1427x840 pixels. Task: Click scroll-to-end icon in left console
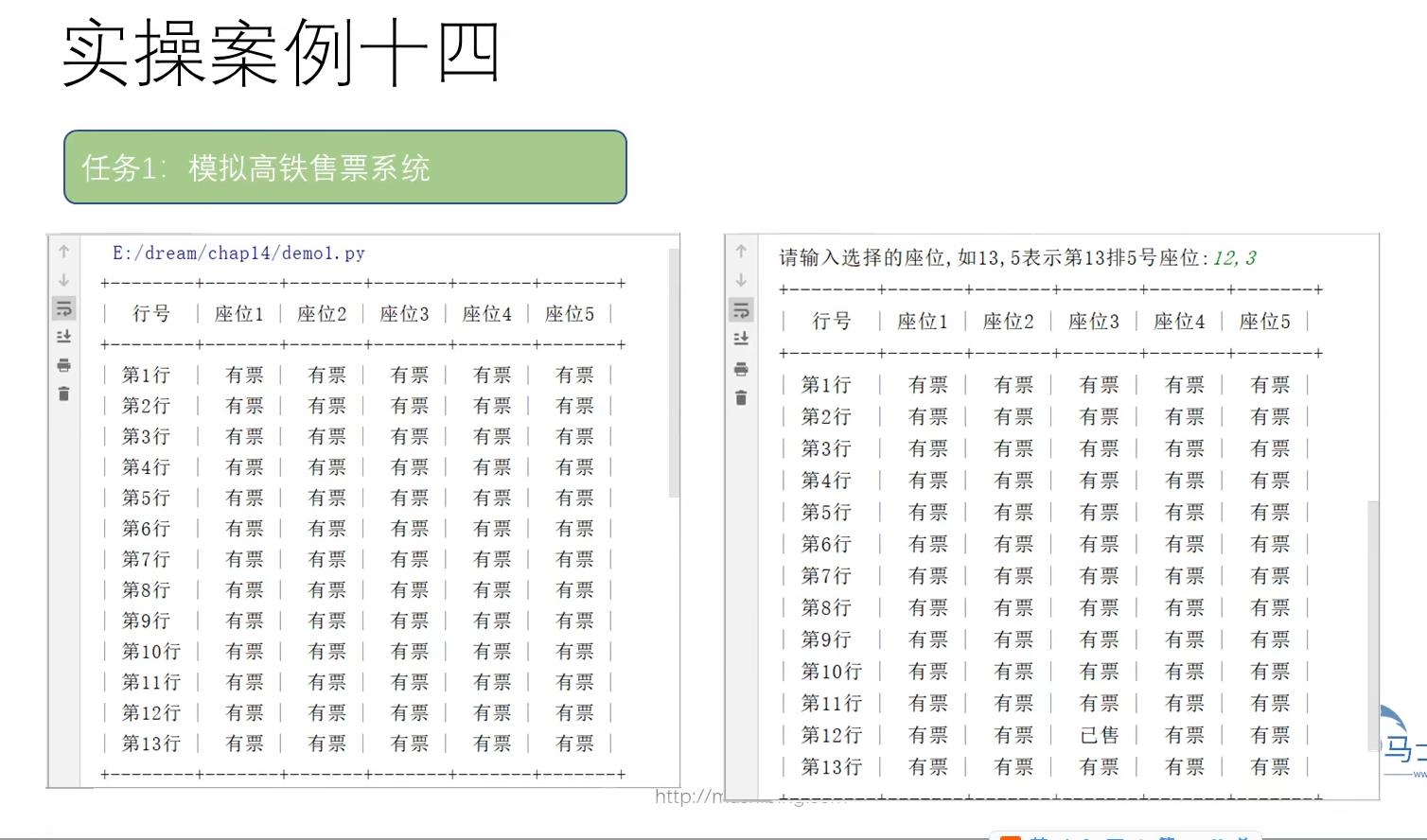pos(63,337)
